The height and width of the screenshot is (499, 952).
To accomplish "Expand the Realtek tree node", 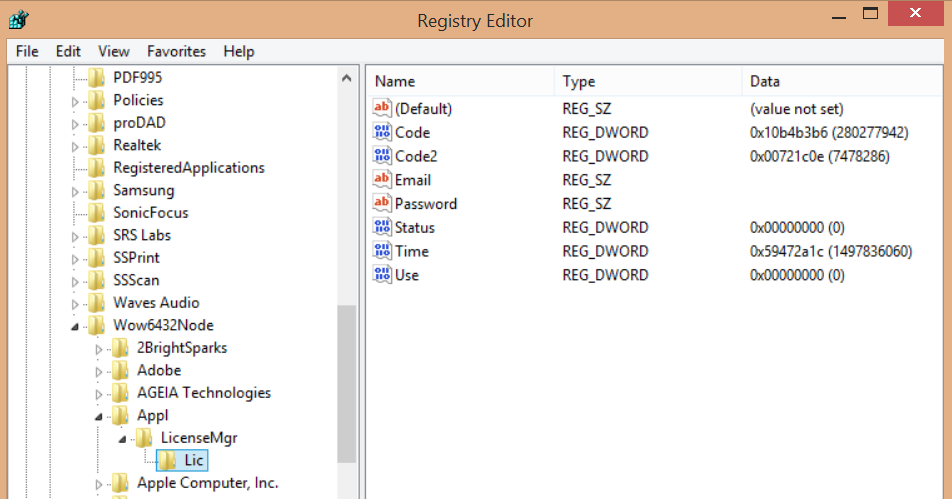I will click(x=75, y=146).
